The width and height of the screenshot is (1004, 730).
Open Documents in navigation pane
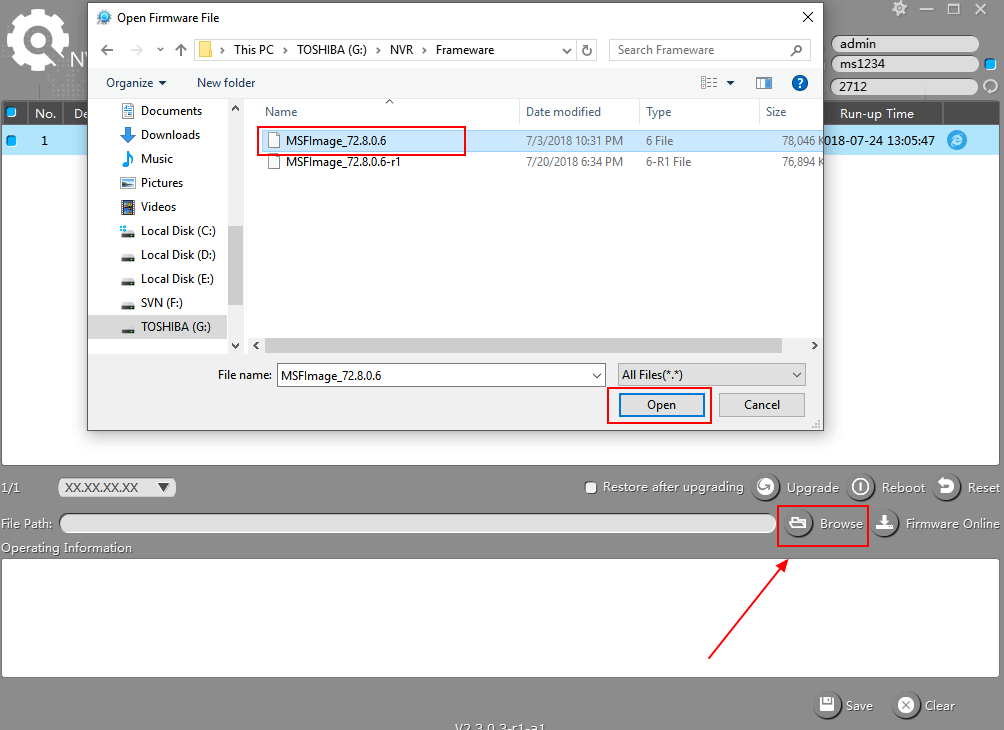click(170, 111)
